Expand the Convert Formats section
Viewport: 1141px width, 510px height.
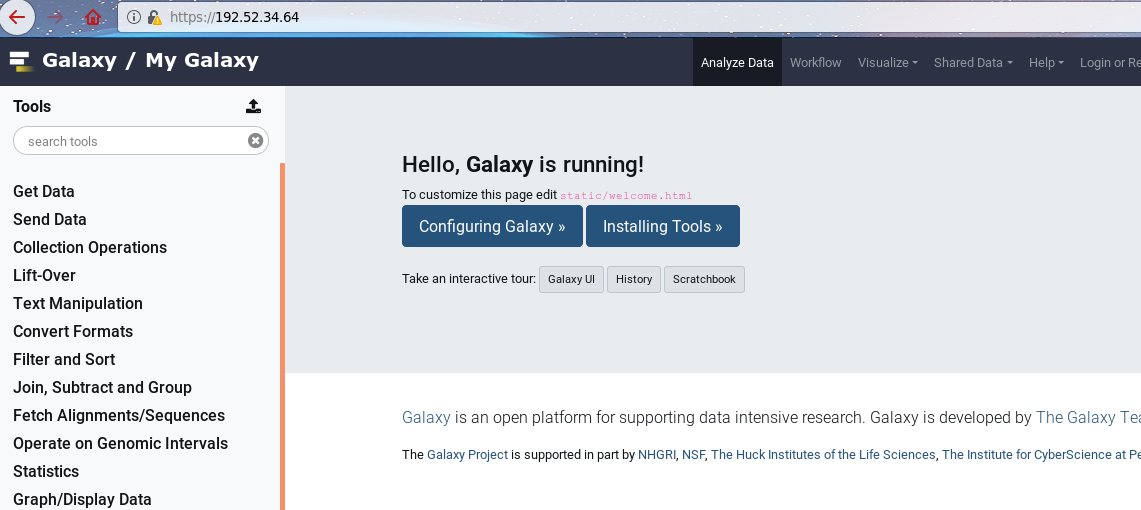tap(73, 331)
